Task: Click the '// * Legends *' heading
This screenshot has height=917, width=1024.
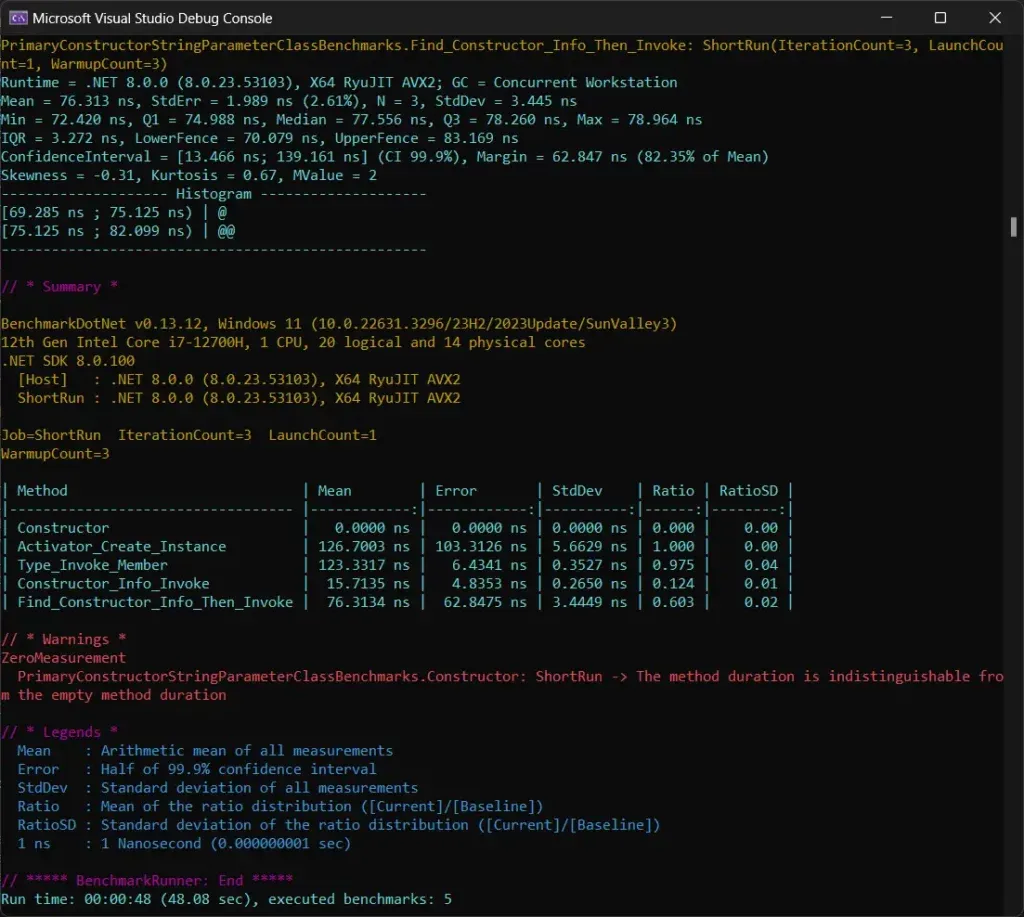Action: (59, 732)
